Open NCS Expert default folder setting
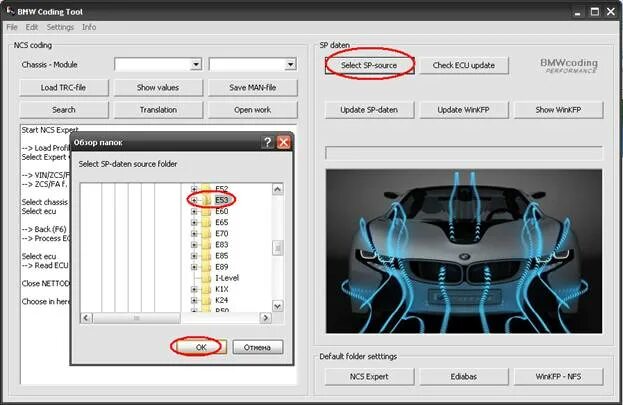This screenshot has width=623, height=405. tap(369, 376)
